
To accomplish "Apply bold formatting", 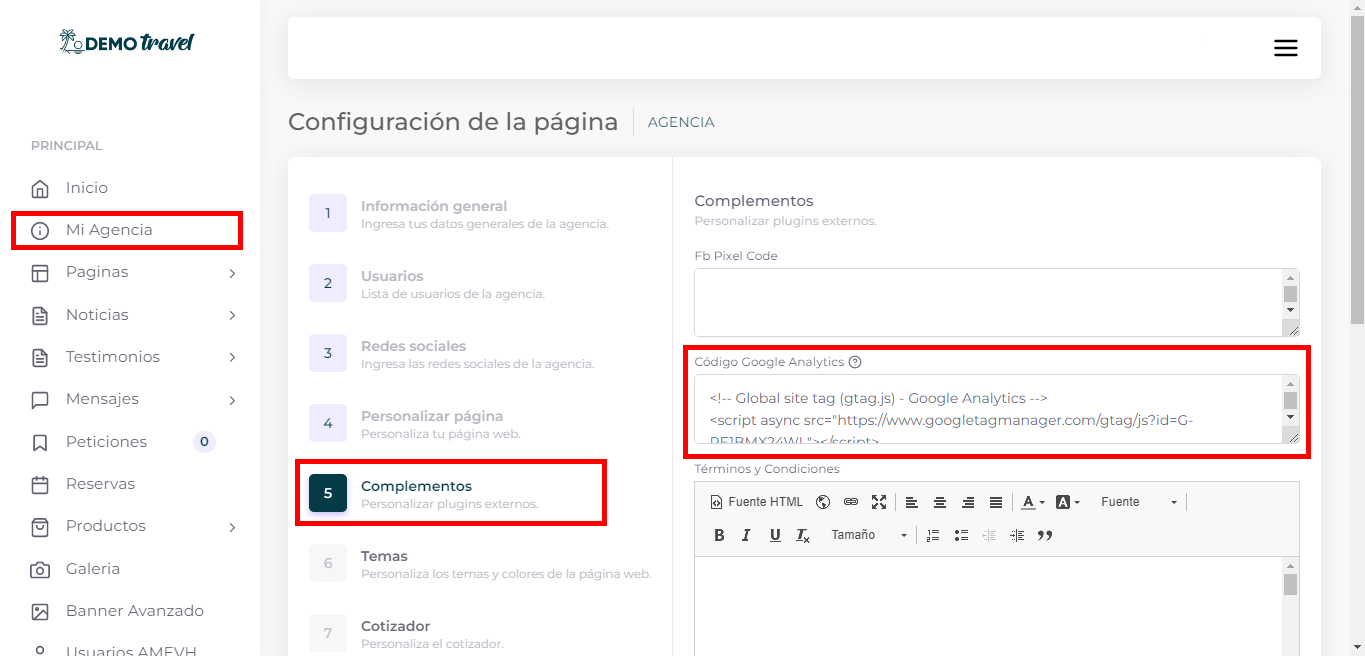I will pos(719,535).
